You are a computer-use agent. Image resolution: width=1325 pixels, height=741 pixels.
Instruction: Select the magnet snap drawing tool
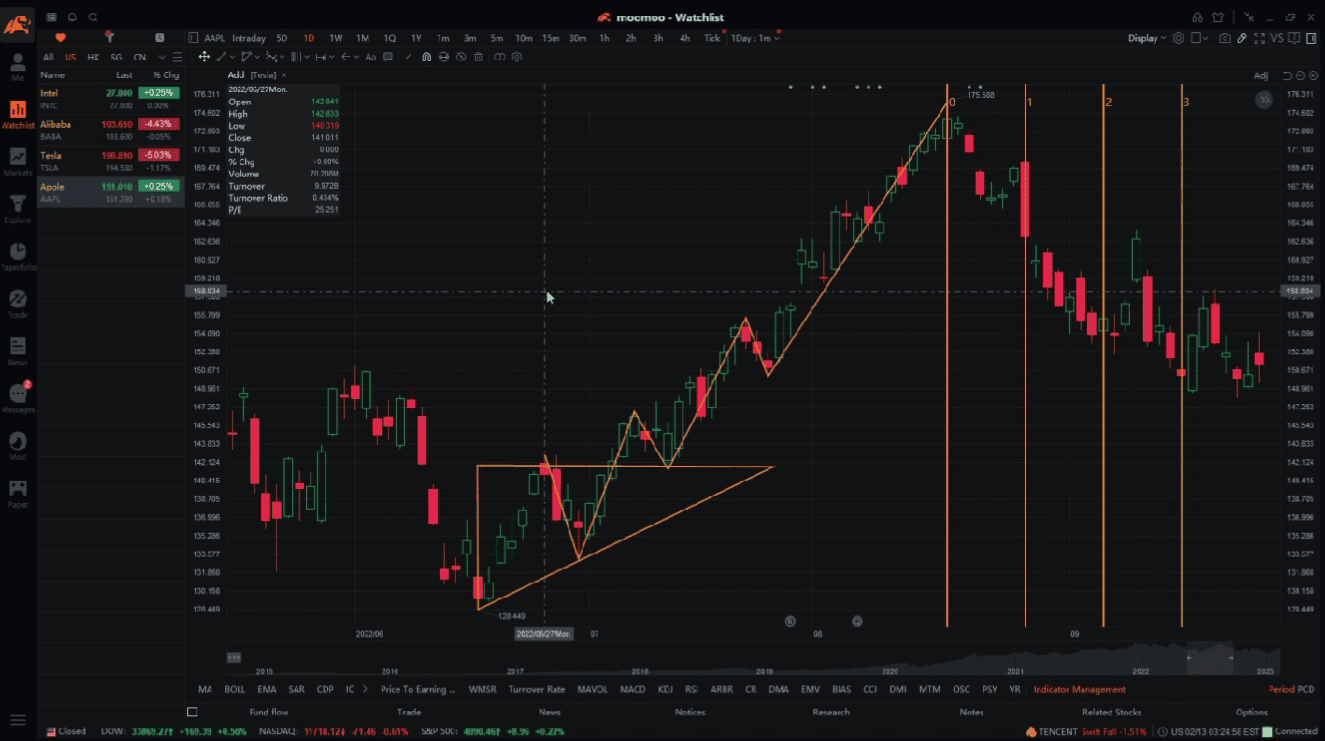pos(427,57)
